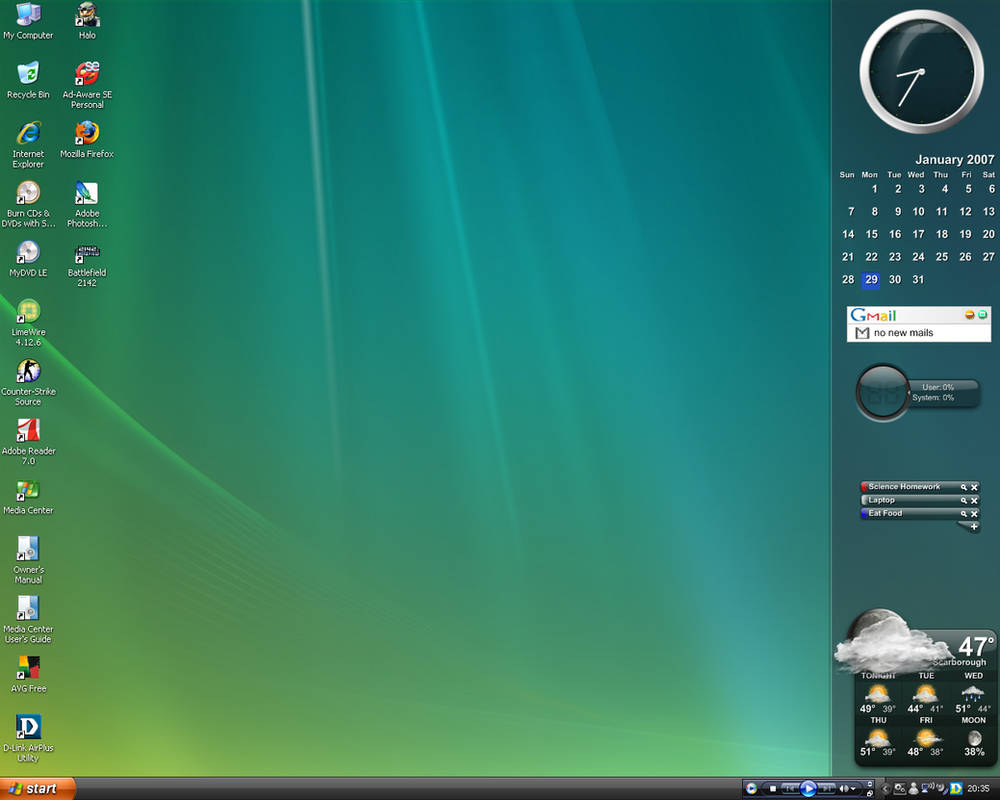Open the LimeWire 4.12.6 shortcut
This screenshot has width=1000, height=800.
[x=28, y=323]
